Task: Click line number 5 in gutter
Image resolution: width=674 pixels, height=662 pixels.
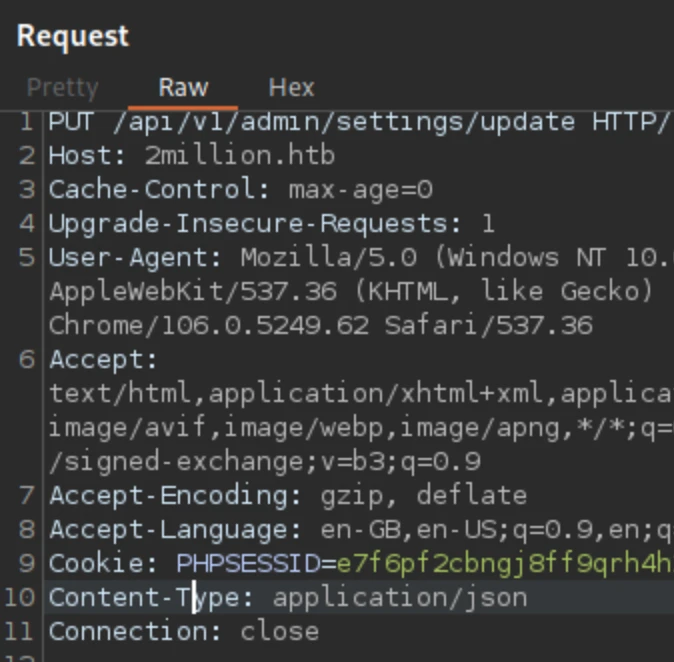Action: 26,257
